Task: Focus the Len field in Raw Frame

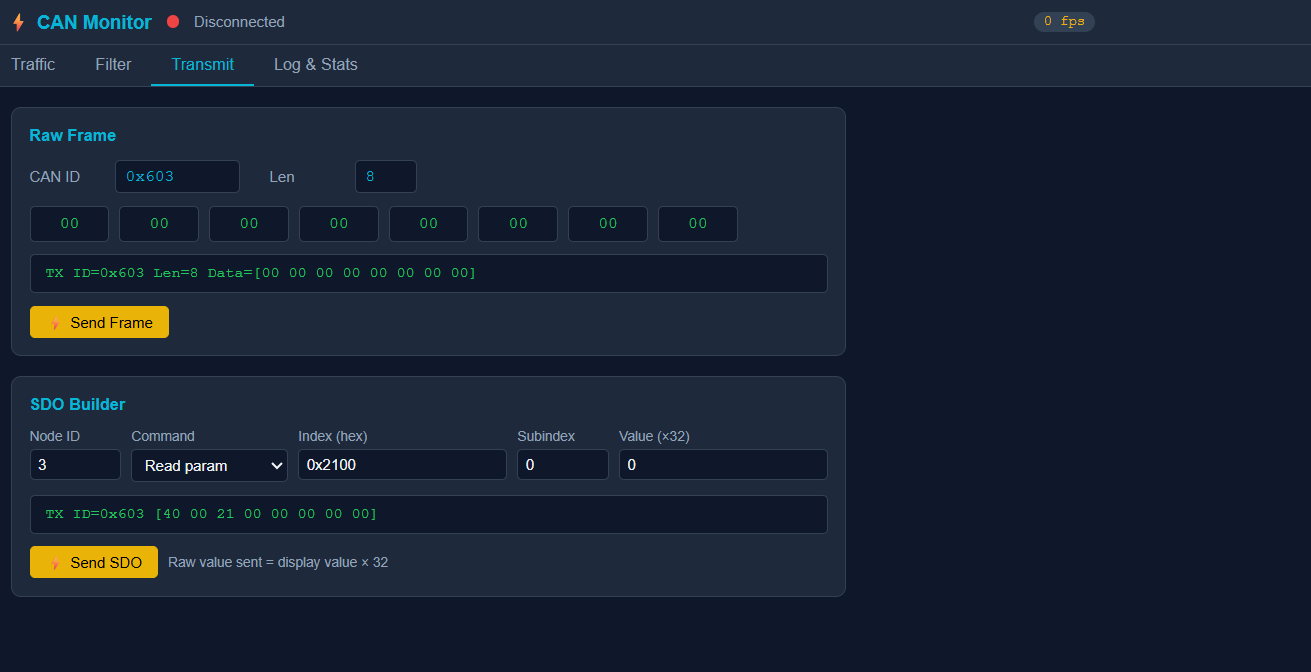Action: click(385, 177)
